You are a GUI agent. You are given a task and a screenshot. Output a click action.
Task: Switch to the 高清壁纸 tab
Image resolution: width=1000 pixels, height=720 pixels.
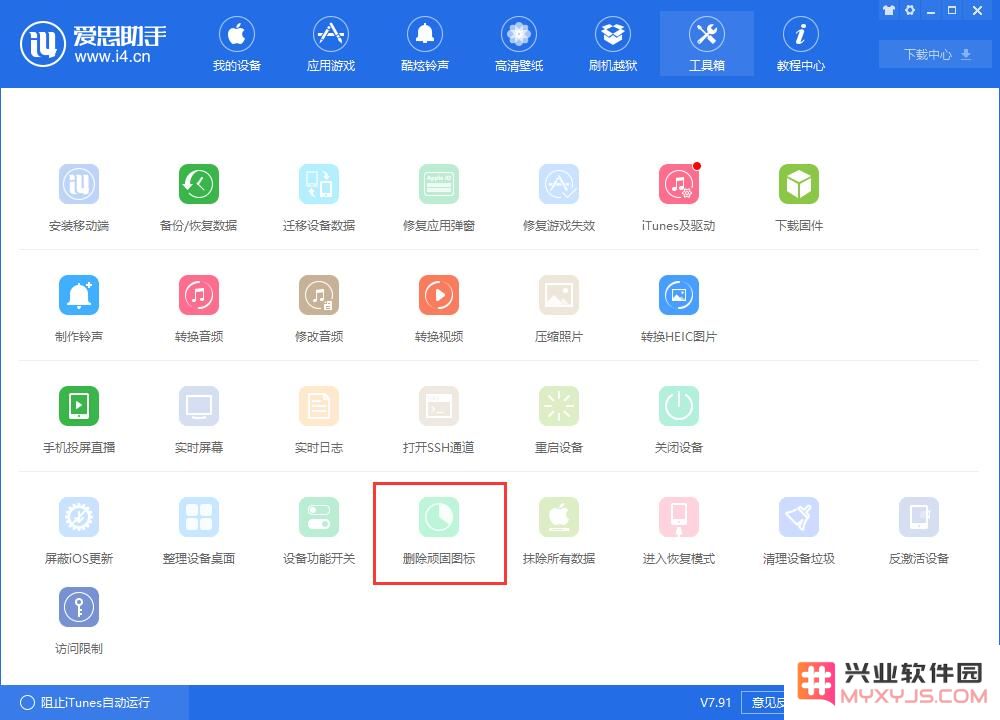tap(518, 44)
